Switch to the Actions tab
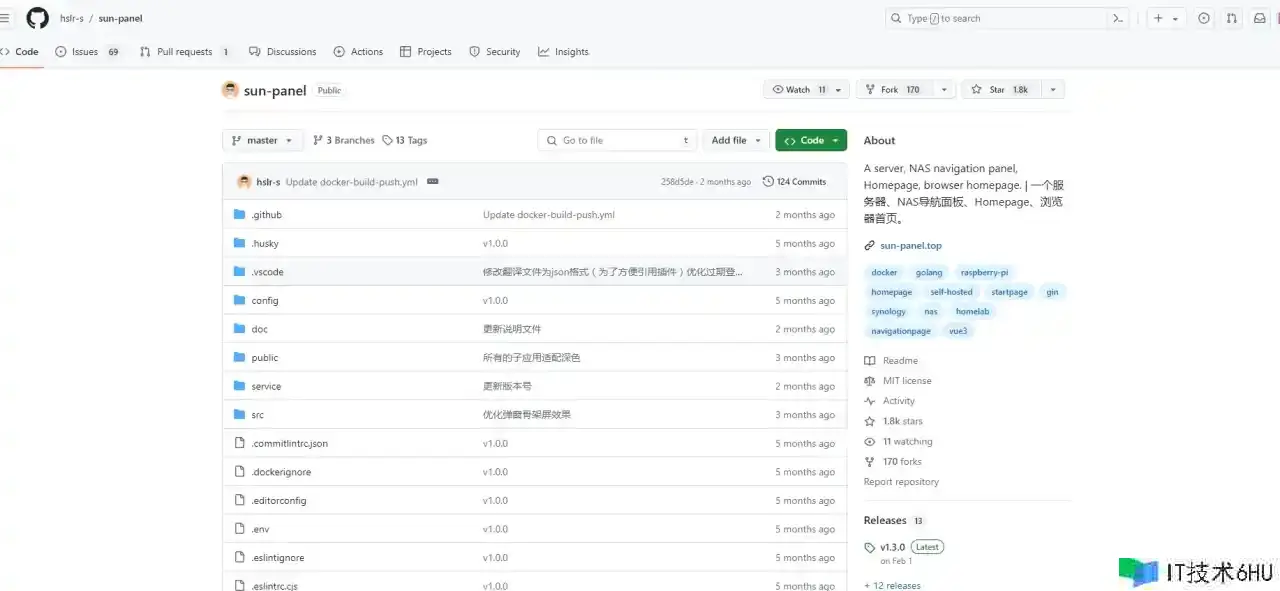Image resolution: width=1280 pixels, height=591 pixels. [358, 52]
